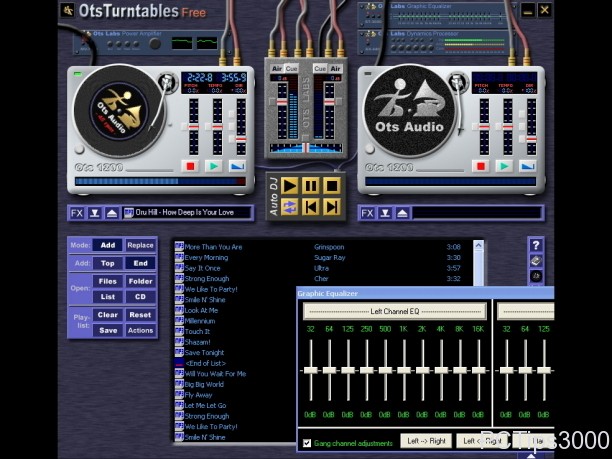Pause Auto DJ playback
The height and width of the screenshot is (459, 612).
[310, 185]
